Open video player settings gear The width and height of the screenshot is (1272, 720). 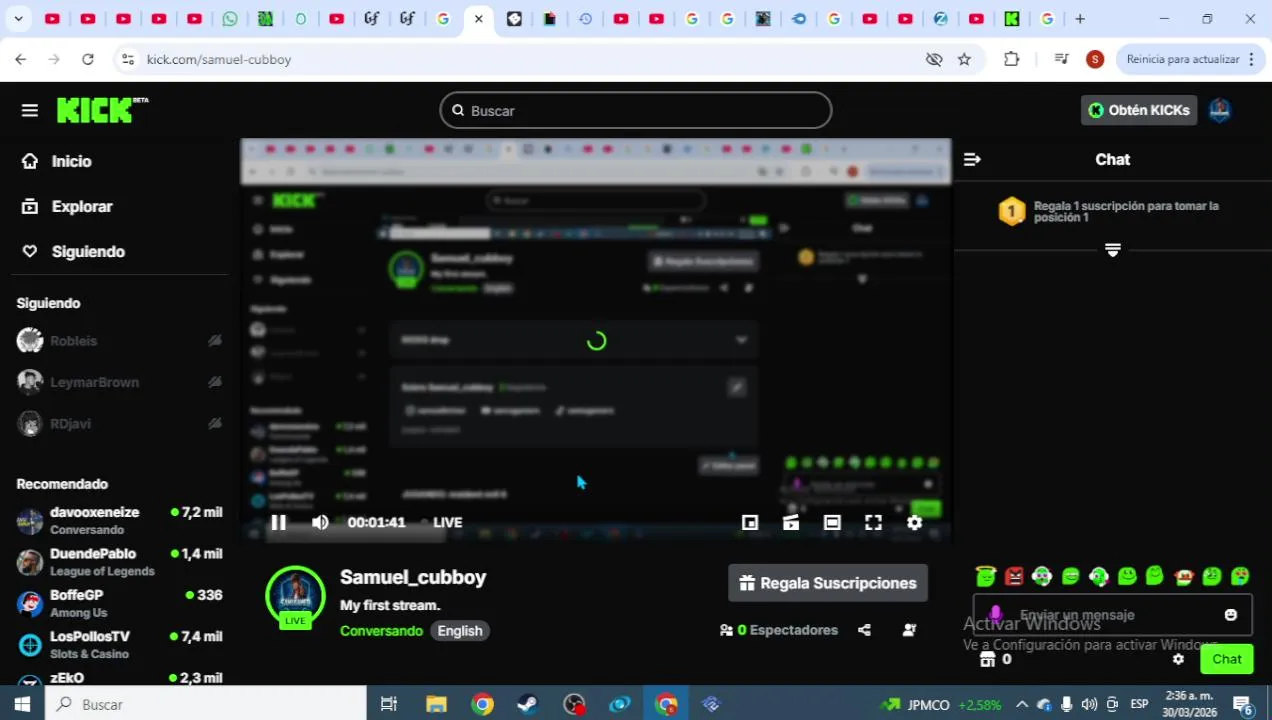914,522
